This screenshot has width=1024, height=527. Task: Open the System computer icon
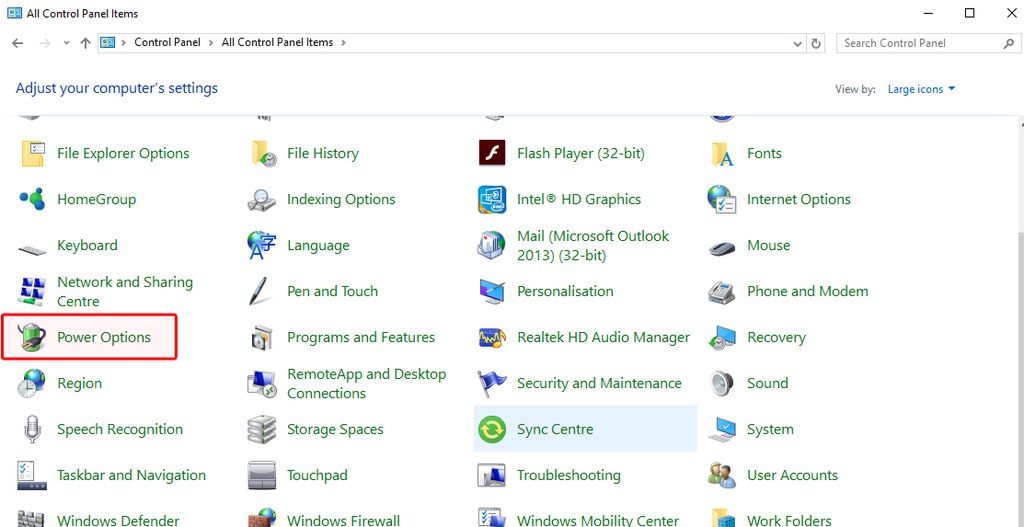[x=722, y=429]
